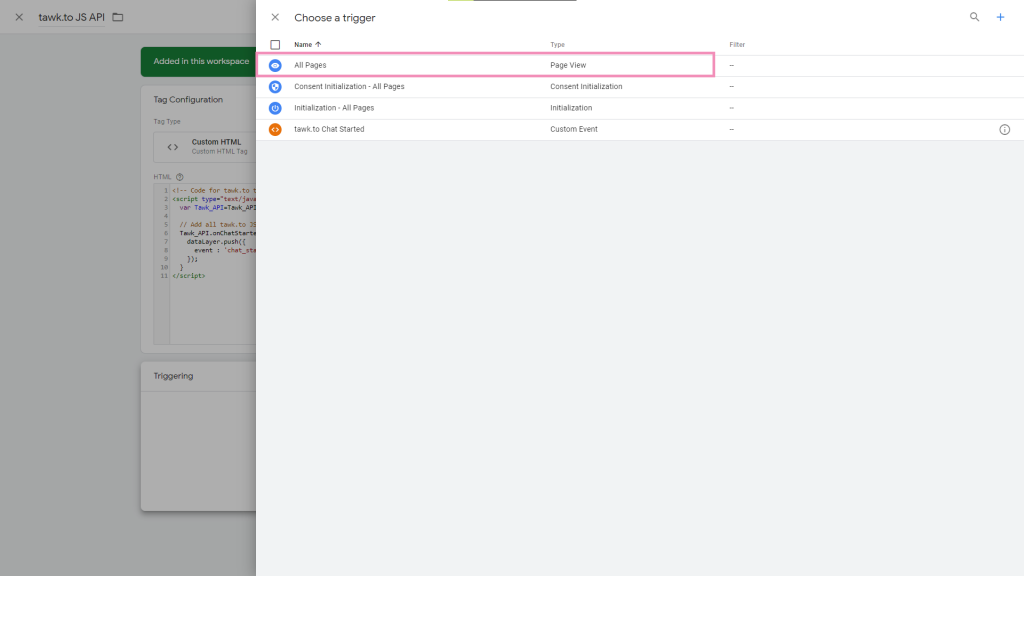Screen dimensions: 1024x640
Task: Close the Choose a trigger panel
Action: (x=275, y=18)
